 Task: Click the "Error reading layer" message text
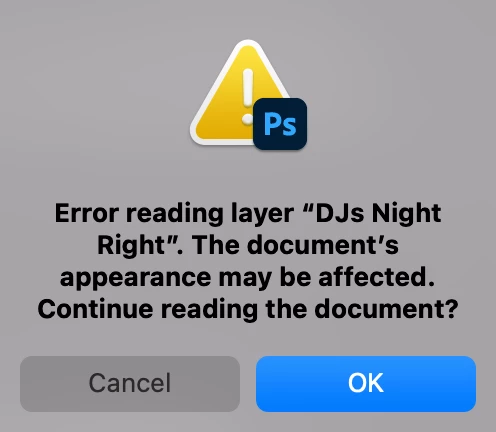(x=174, y=214)
